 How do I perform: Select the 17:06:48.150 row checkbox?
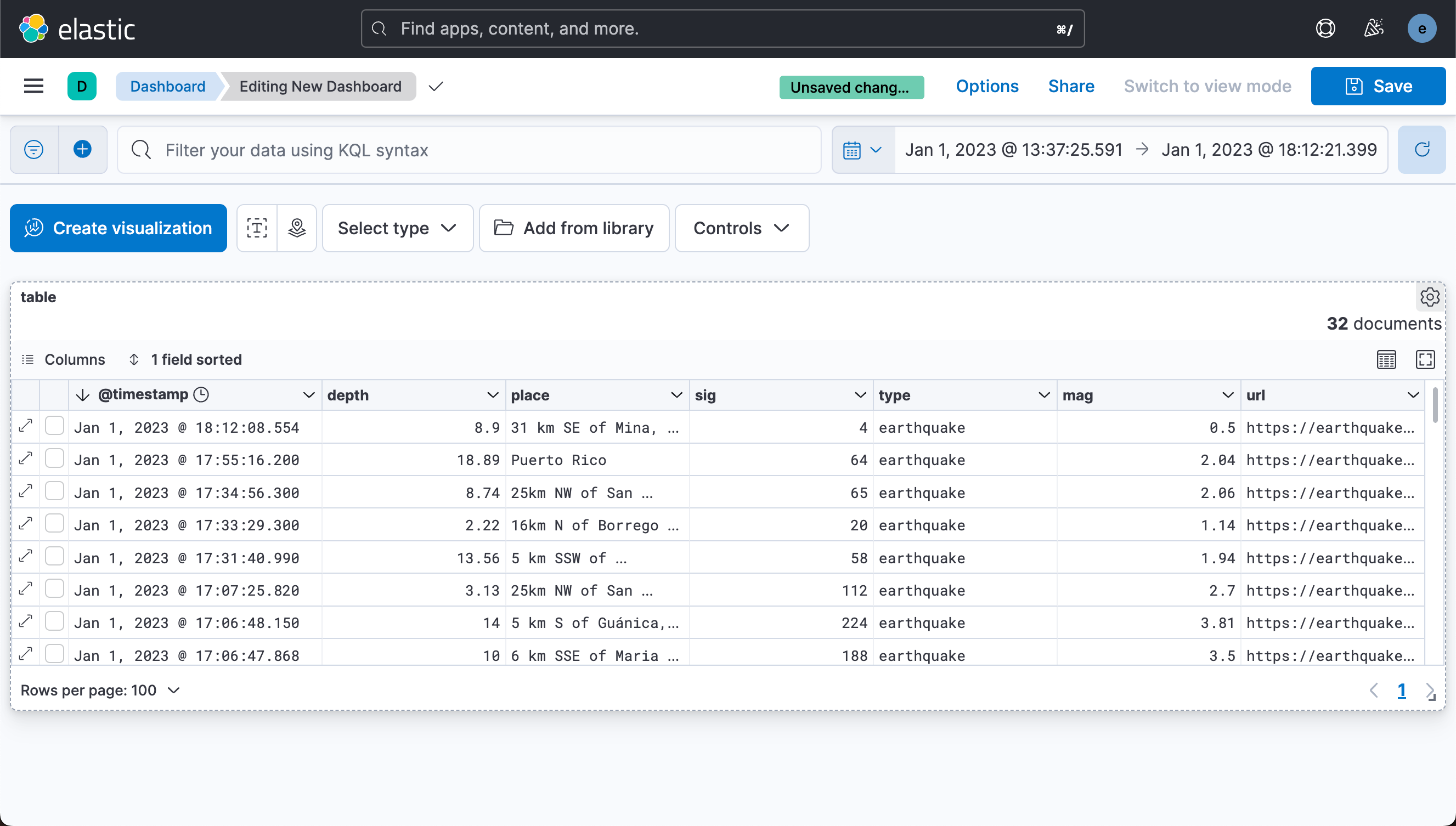point(54,621)
